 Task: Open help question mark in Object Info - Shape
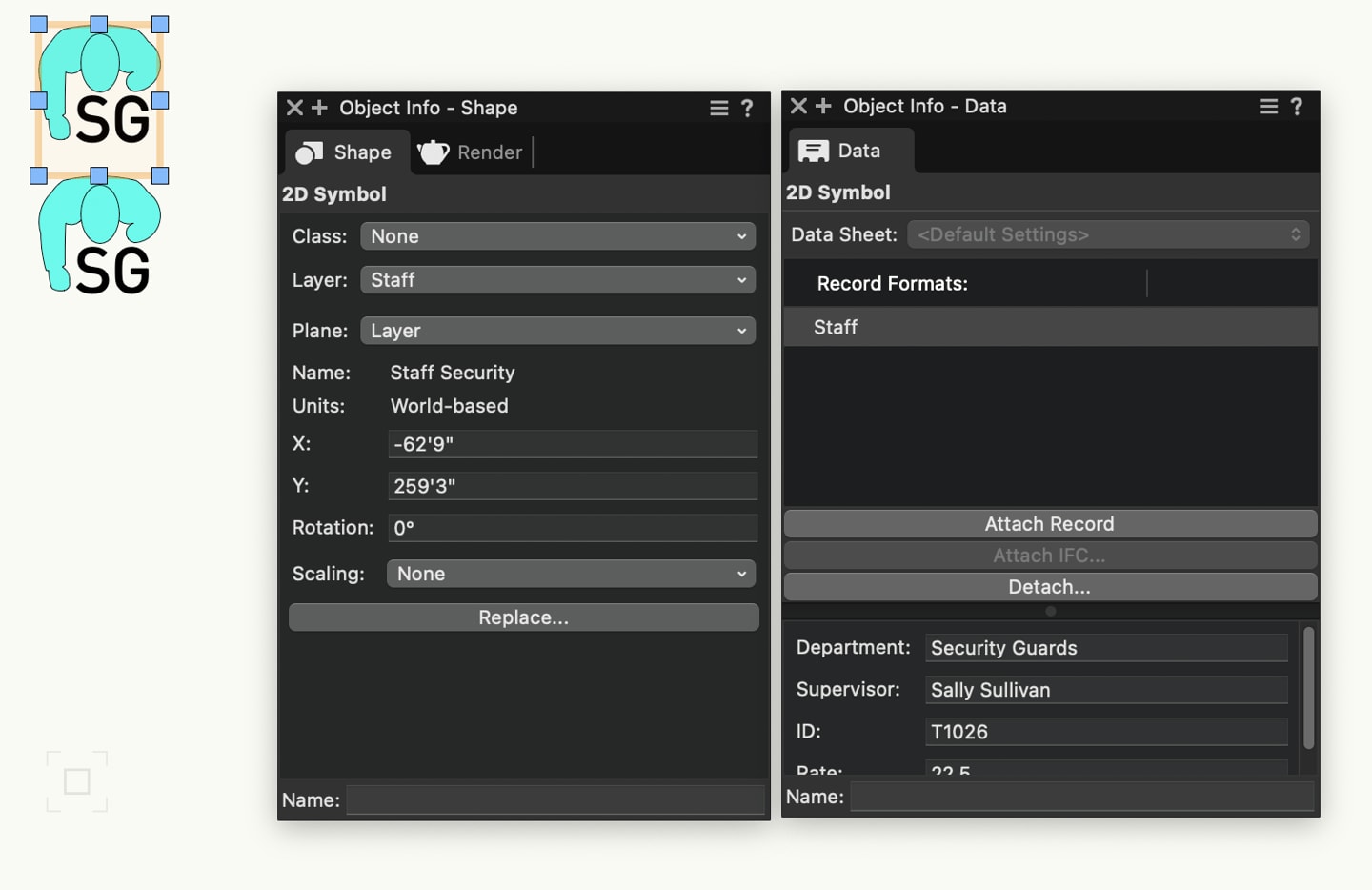coord(747,109)
